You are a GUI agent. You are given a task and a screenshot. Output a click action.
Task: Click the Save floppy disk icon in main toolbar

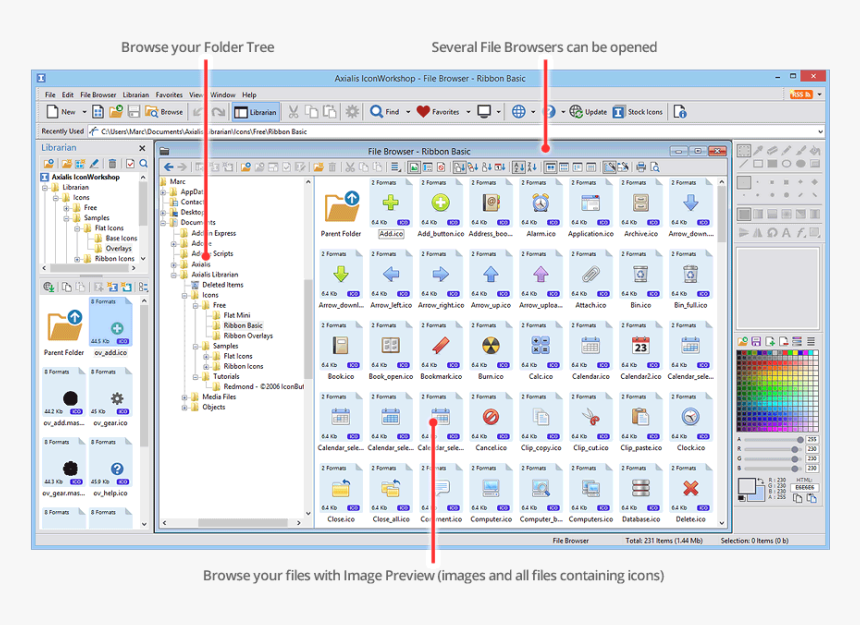pos(134,112)
